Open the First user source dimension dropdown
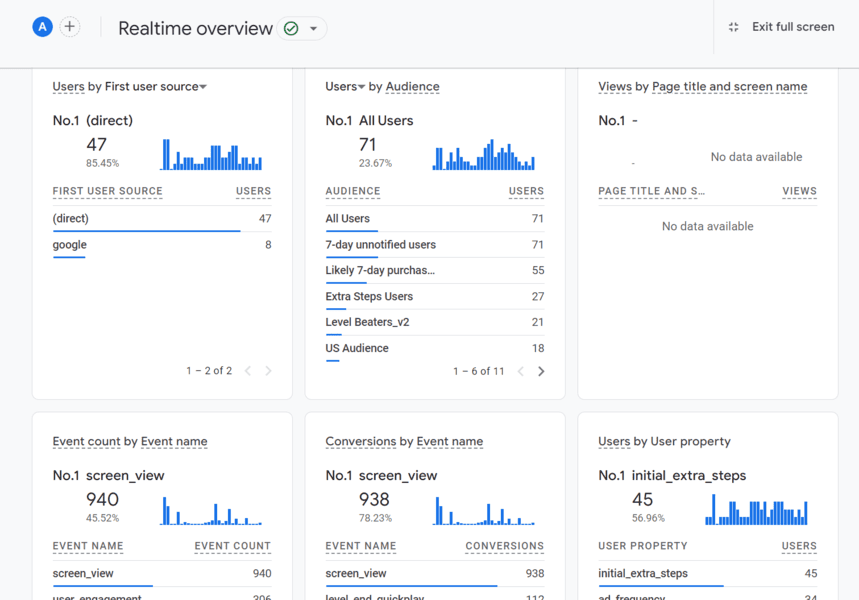859x600 pixels. tap(203, 87)
